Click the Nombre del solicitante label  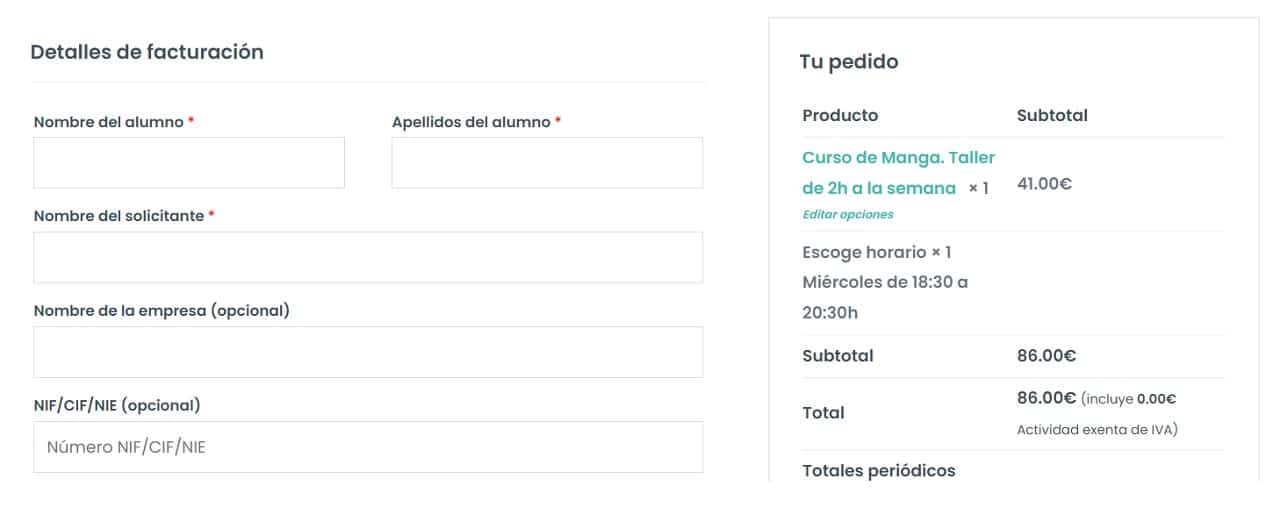point(119,216)
